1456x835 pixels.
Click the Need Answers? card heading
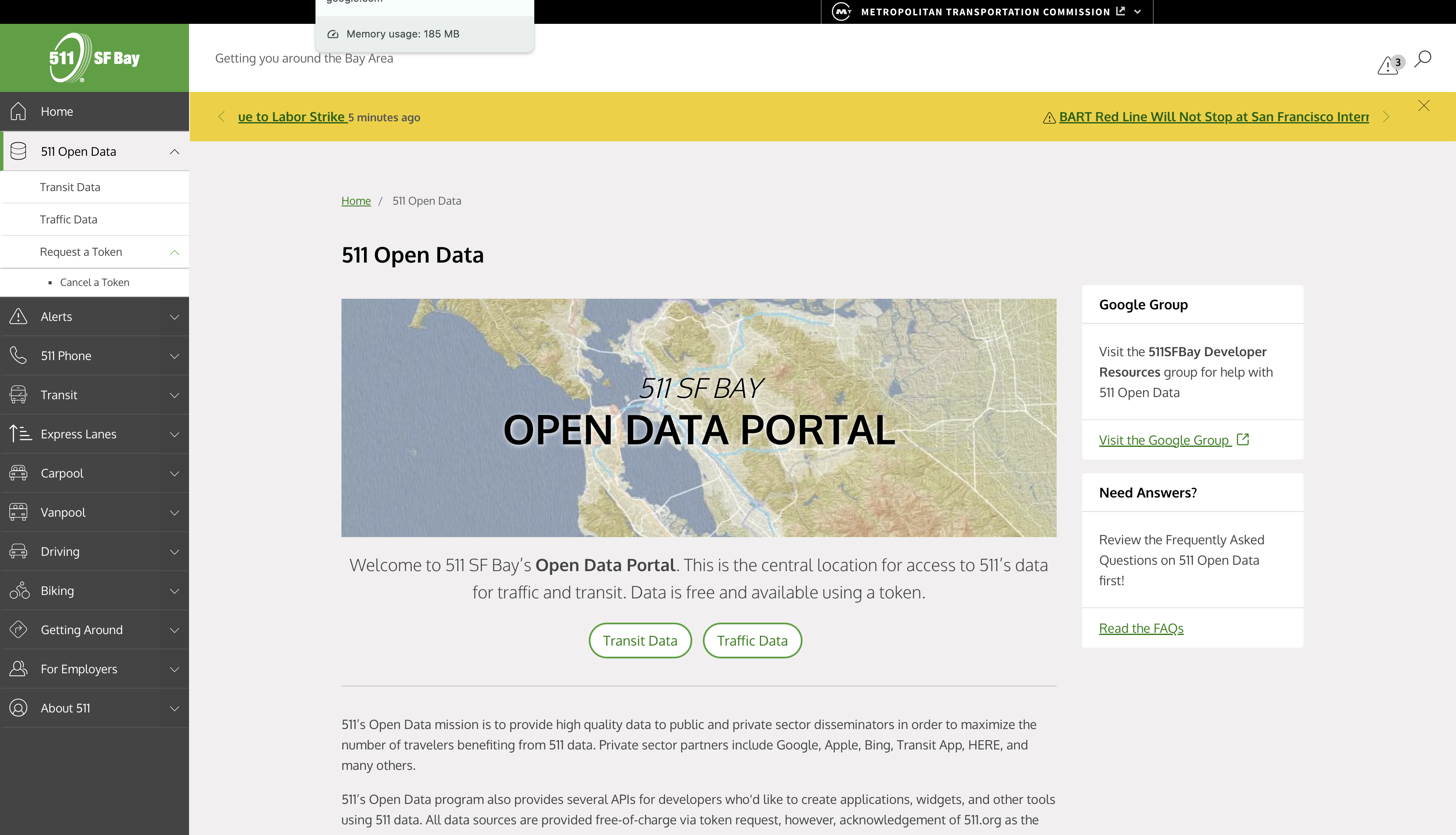point(1148,493)
